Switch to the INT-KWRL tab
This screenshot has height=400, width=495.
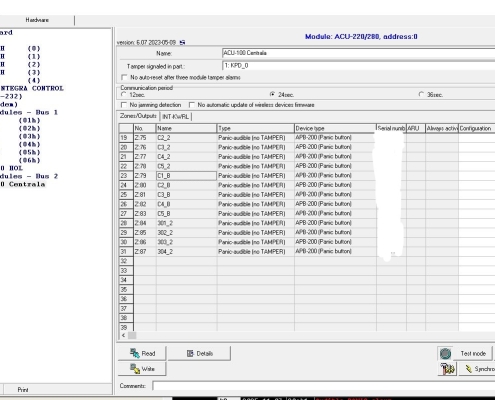176,117
